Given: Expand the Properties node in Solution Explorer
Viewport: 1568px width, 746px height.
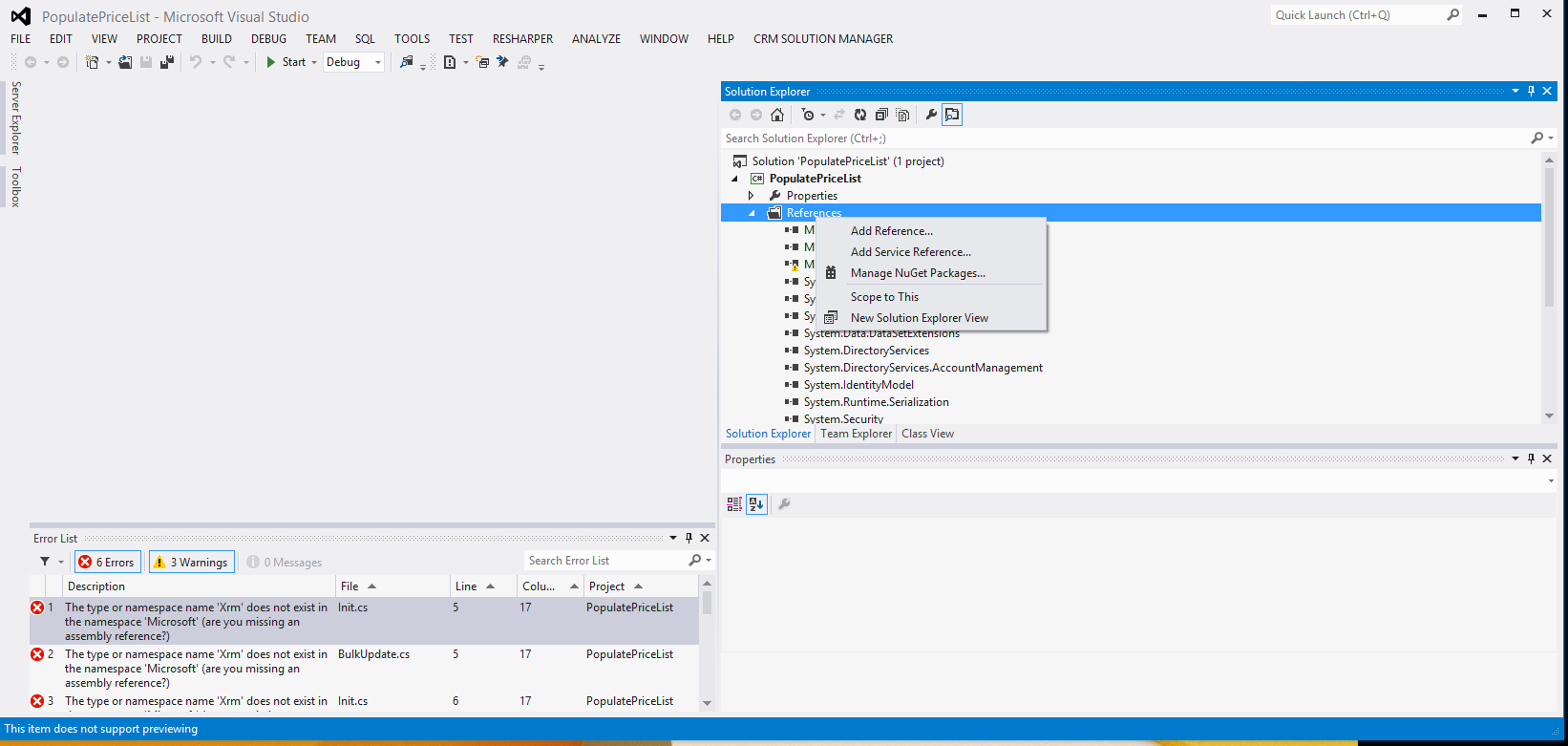Looking at the screenshot, I should coord(752,196).
